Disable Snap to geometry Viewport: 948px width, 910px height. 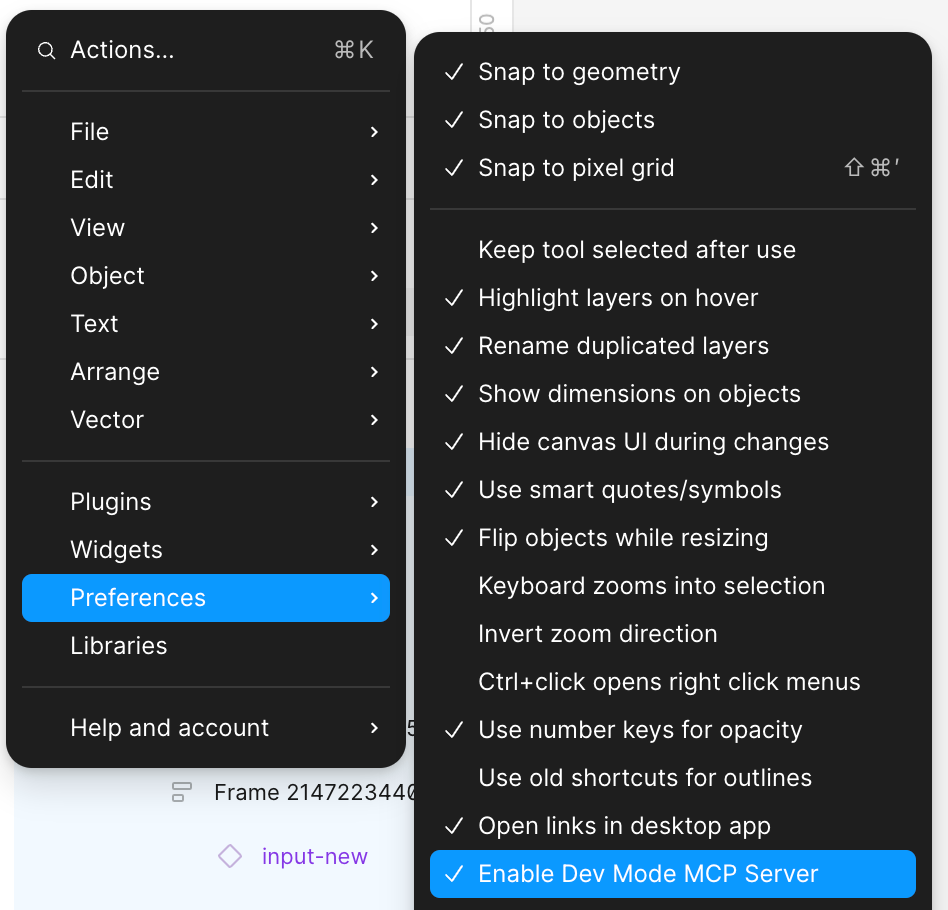point(579,72)
